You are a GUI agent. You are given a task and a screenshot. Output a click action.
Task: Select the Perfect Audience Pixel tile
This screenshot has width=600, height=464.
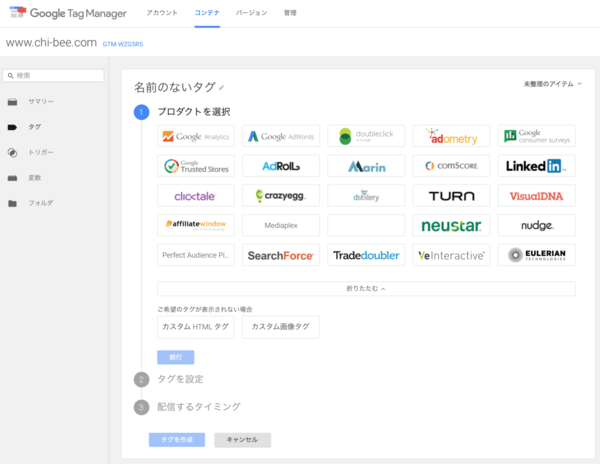click(x=196, y=255)
